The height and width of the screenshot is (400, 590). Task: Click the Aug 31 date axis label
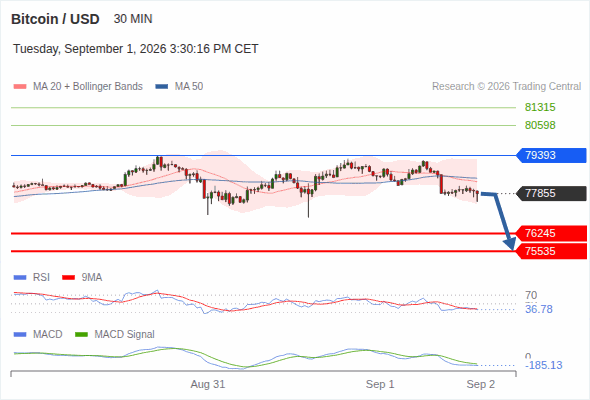(208, 384)
